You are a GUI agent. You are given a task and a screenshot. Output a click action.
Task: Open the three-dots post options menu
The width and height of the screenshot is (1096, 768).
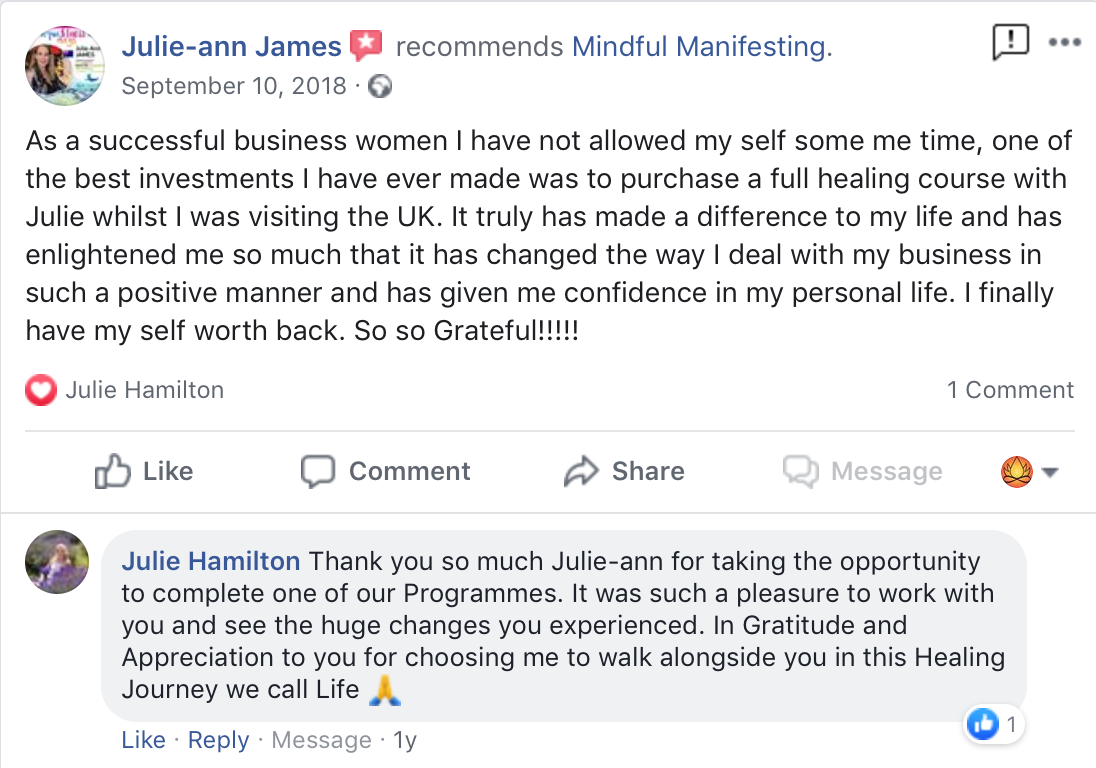(x=1064, y=43)
